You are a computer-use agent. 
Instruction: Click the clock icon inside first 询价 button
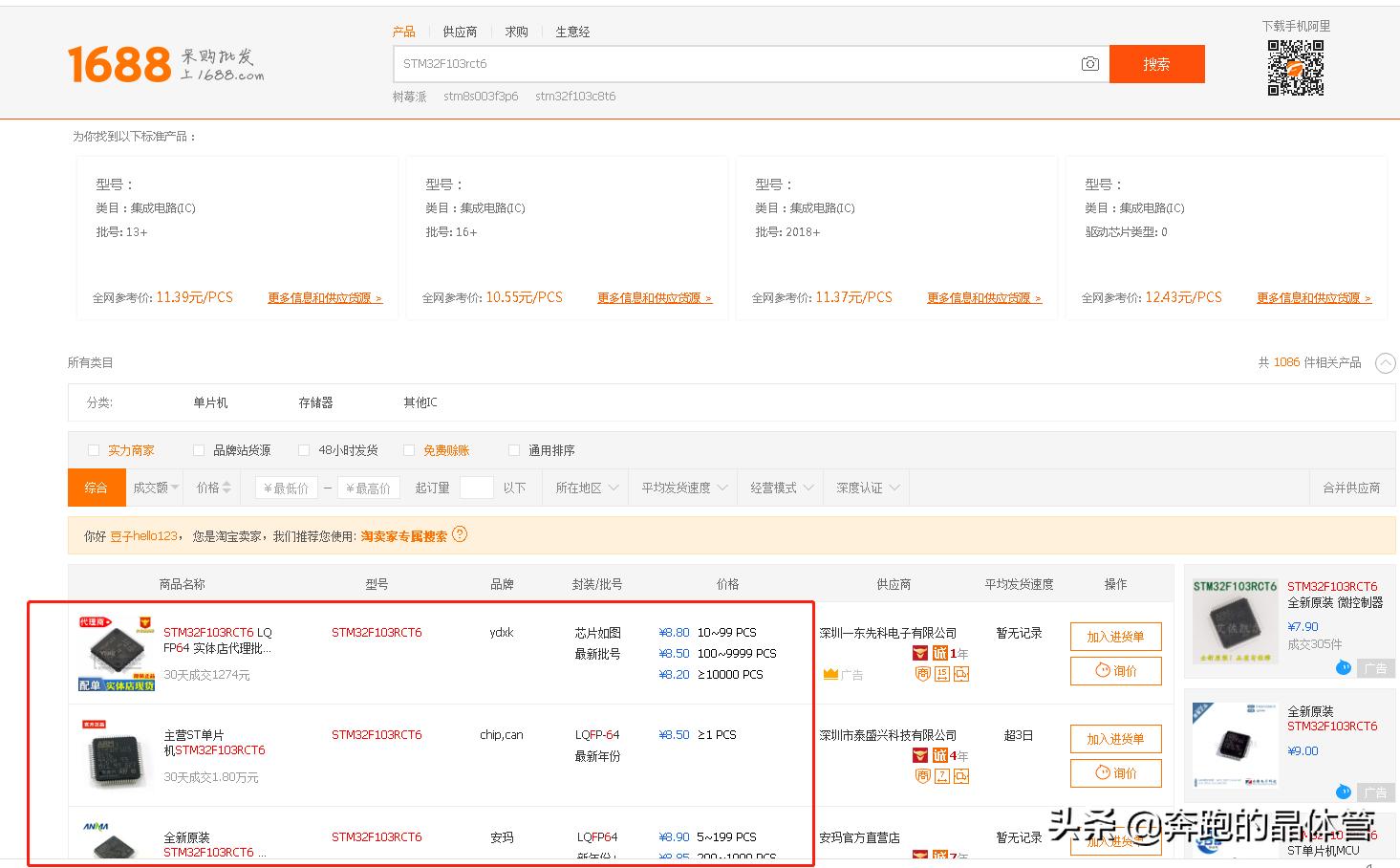click(1103, 669)
